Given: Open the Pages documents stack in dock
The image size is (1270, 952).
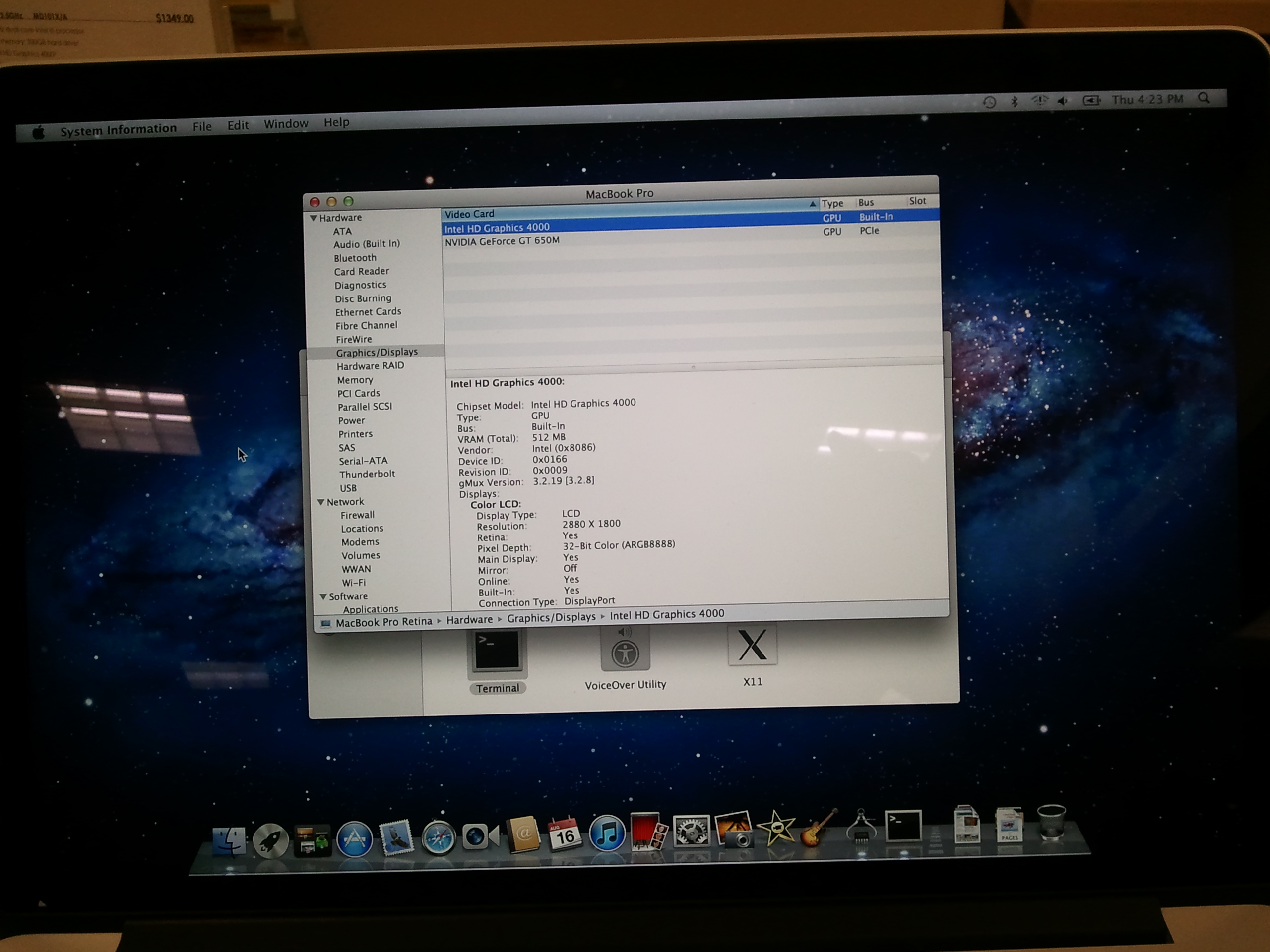Looking at the screenshot, I should pyautogui.click(x=1009, y=825).
